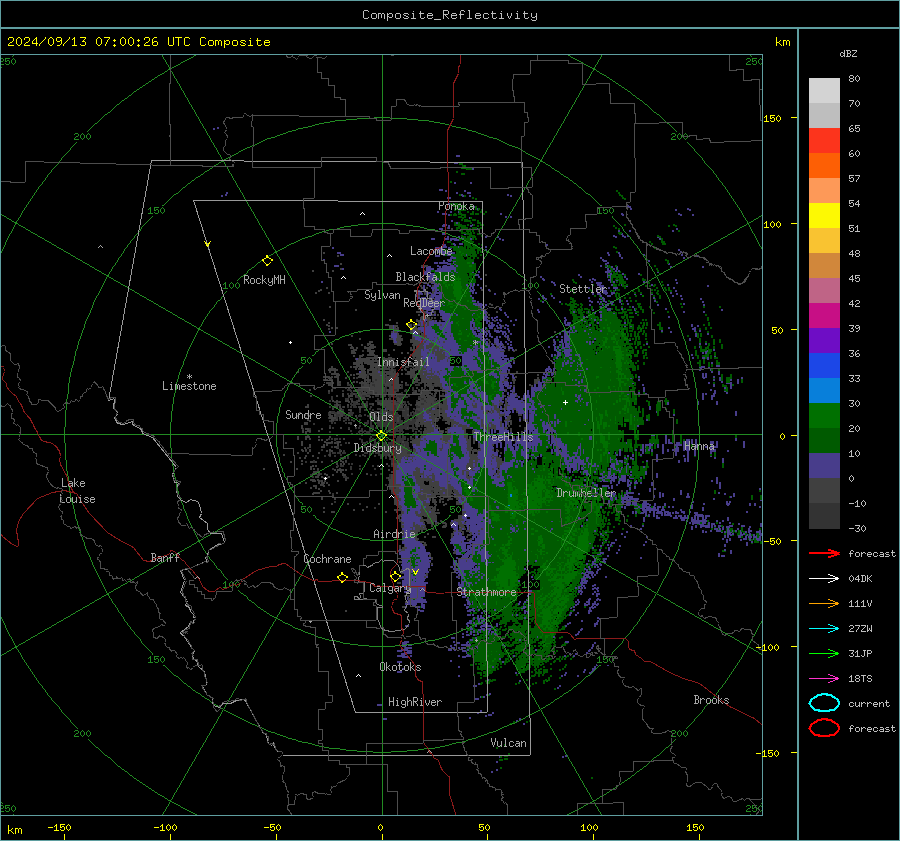Image resolution: width=900 pixels, height=841 pixels.
Task: Pick the yellow 54 dBZ color swatch
Action: (824, 215)
